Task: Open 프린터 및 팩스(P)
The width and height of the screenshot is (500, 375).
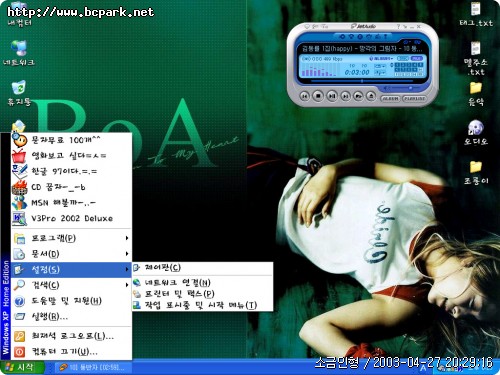Action: [x=203, y=294]
